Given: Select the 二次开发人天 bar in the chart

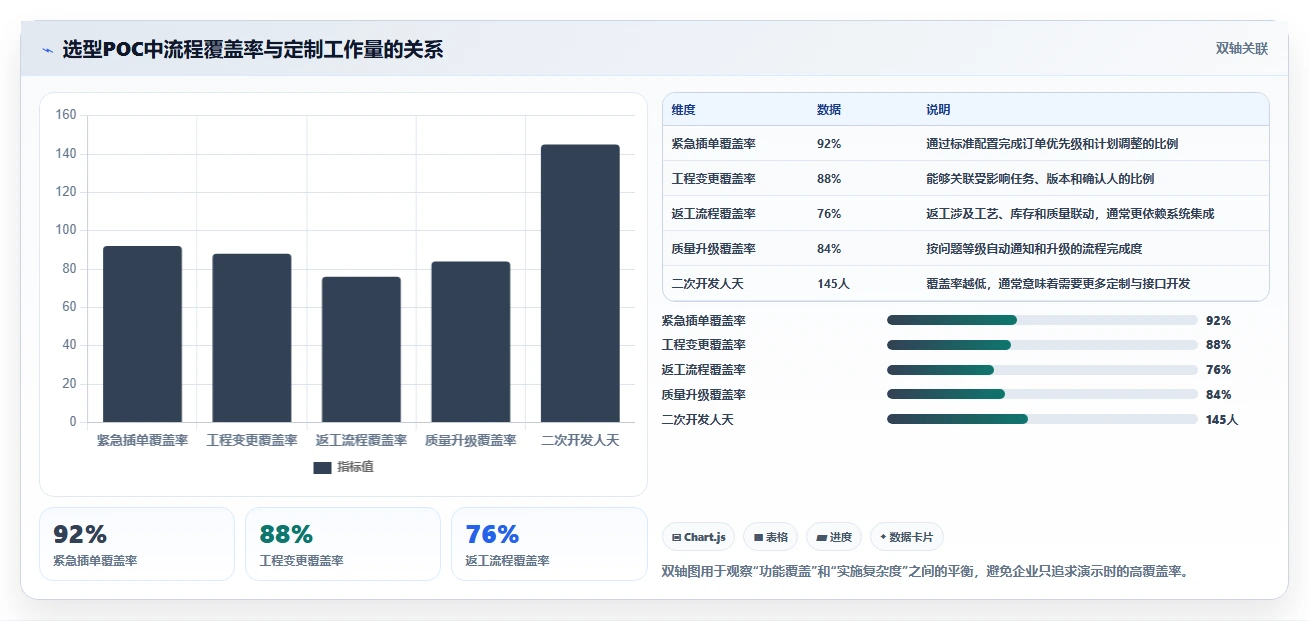Looking at the screenshot, I should (580, 283).
